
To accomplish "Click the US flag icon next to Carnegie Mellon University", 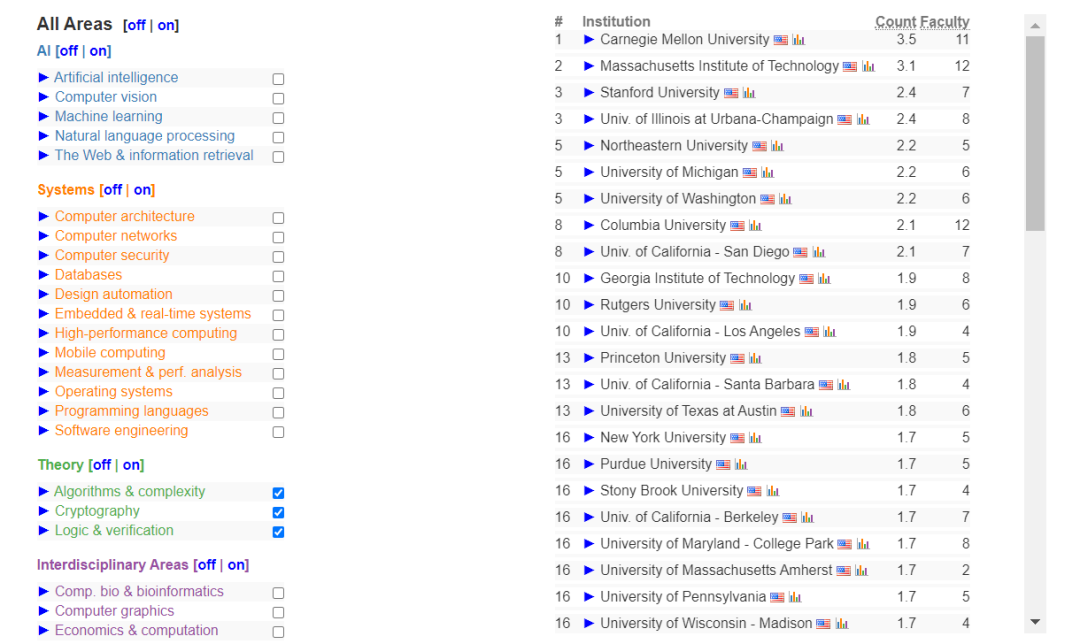I will pos(780,40).
